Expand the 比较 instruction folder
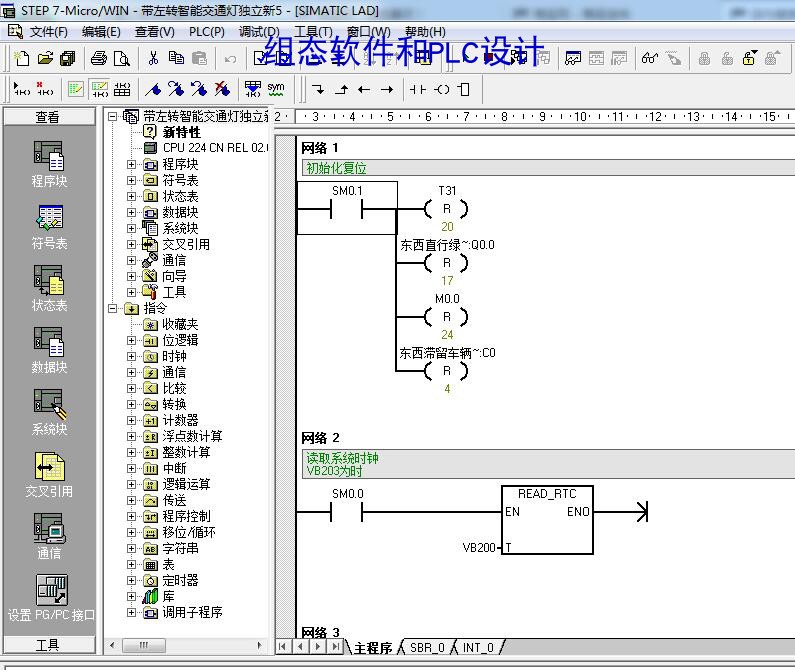The width and height of the screenshot is (795, 670). click(131, 389)
